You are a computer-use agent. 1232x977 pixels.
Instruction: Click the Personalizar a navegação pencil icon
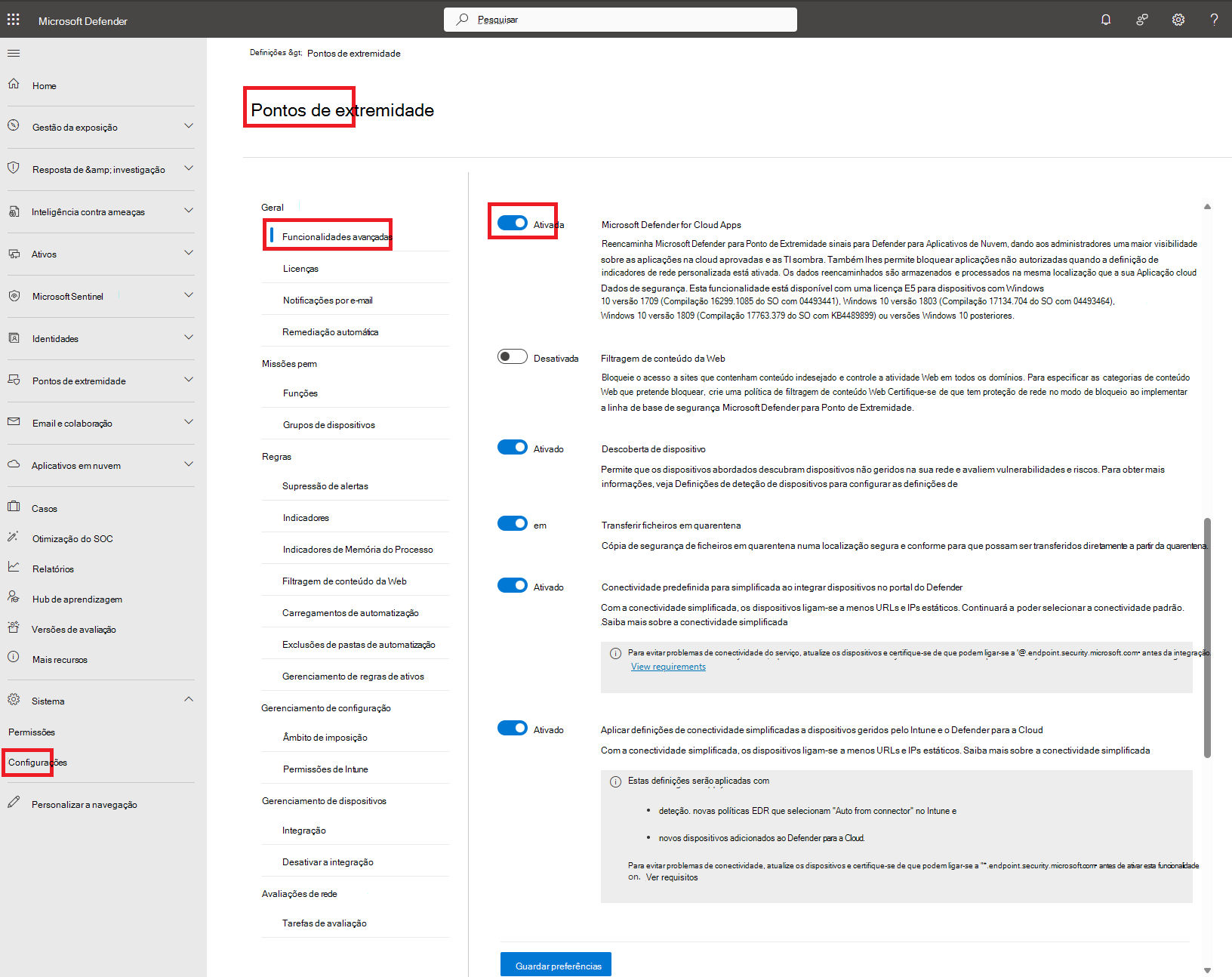(14, 803)
